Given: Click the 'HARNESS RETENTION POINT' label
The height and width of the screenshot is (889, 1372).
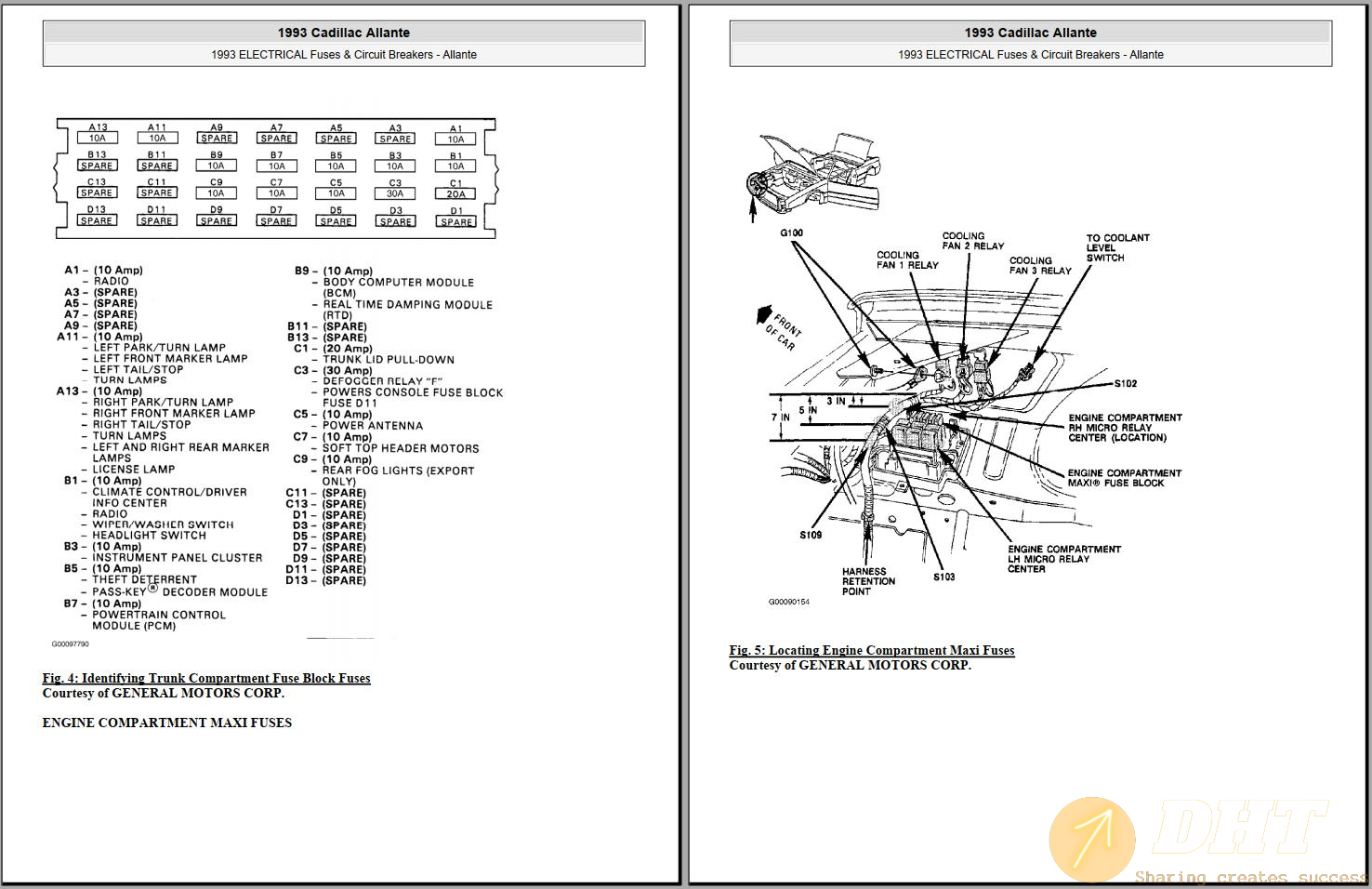Looking at the screenshot, I should click(x=868, y=581).
